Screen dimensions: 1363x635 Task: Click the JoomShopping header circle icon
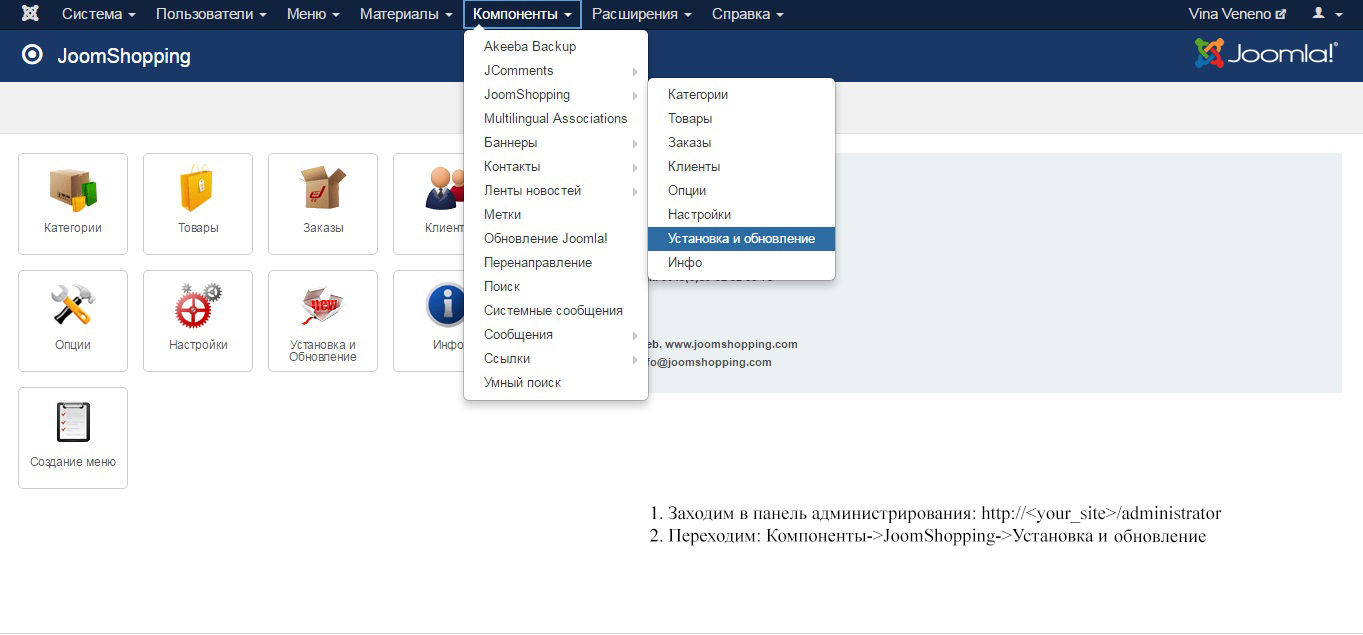[x=32, y=55]
